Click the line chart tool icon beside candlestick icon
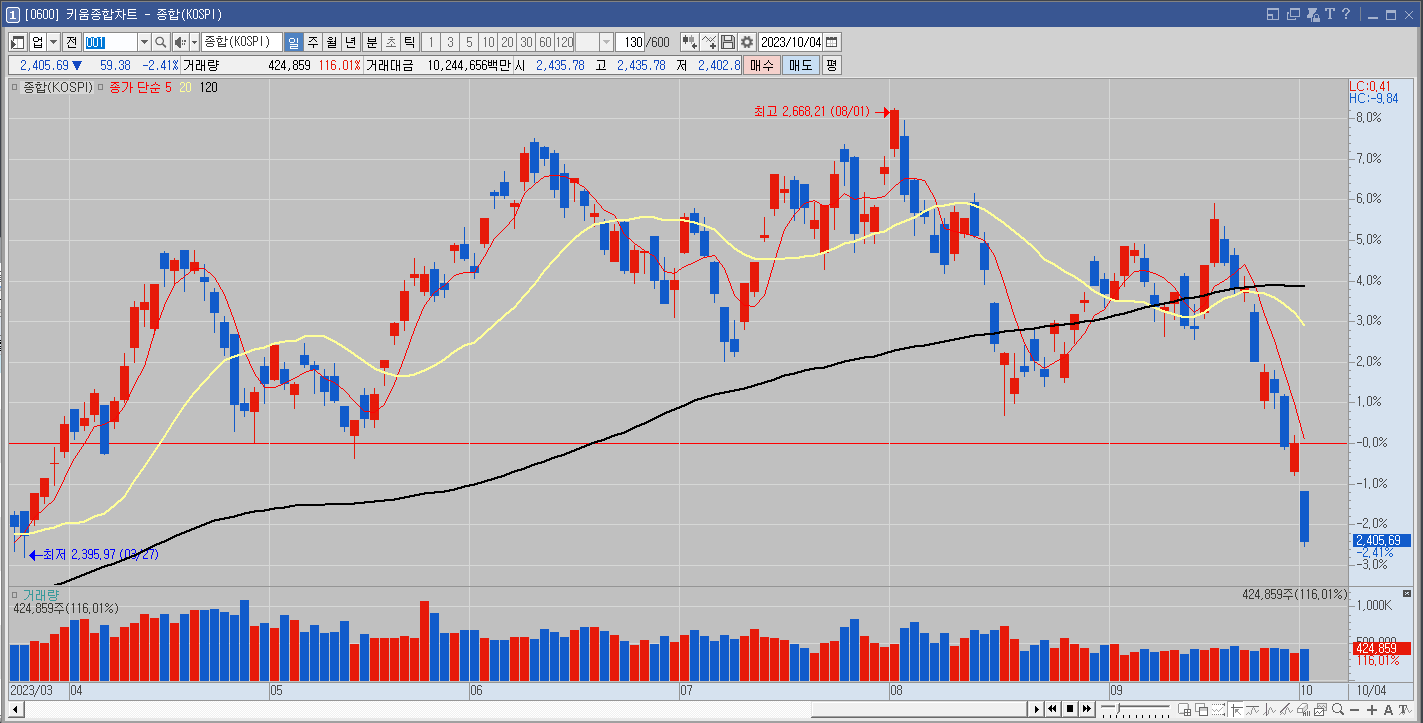 (x=709, y=42)
